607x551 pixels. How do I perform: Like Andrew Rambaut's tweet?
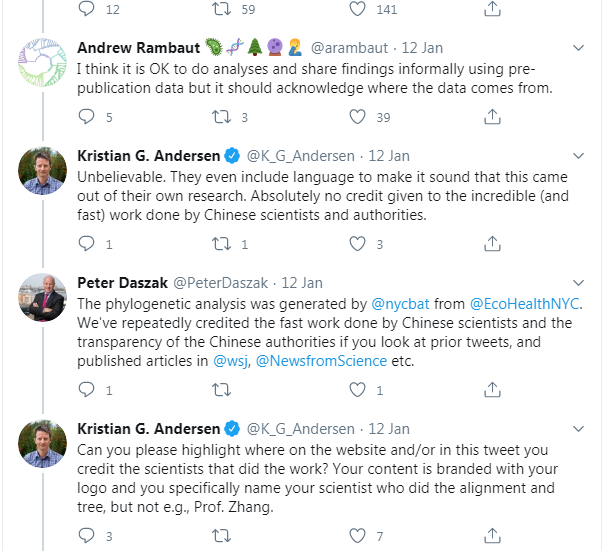[356, 117]
